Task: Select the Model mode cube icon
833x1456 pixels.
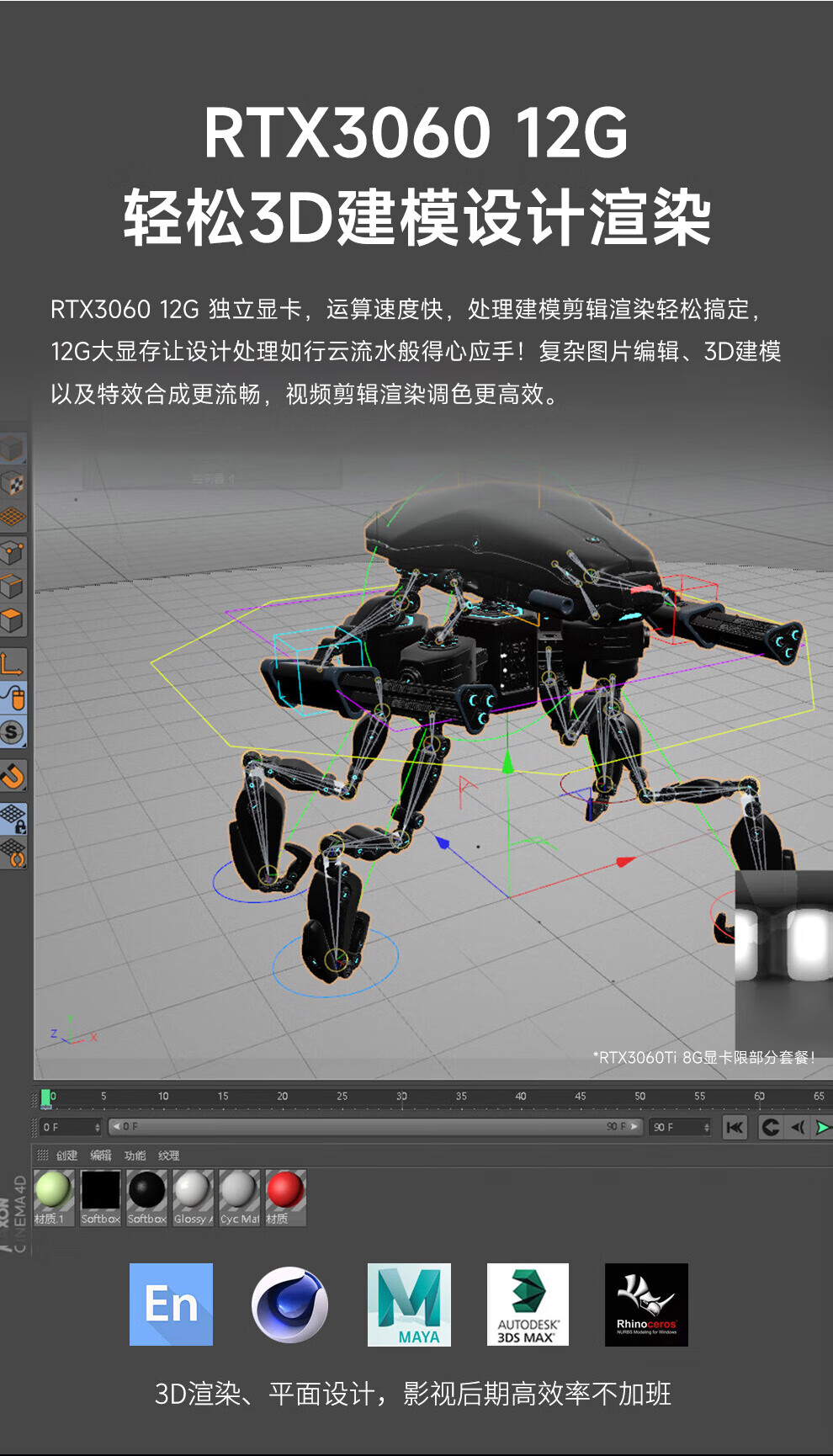Action: coord(12,449)
